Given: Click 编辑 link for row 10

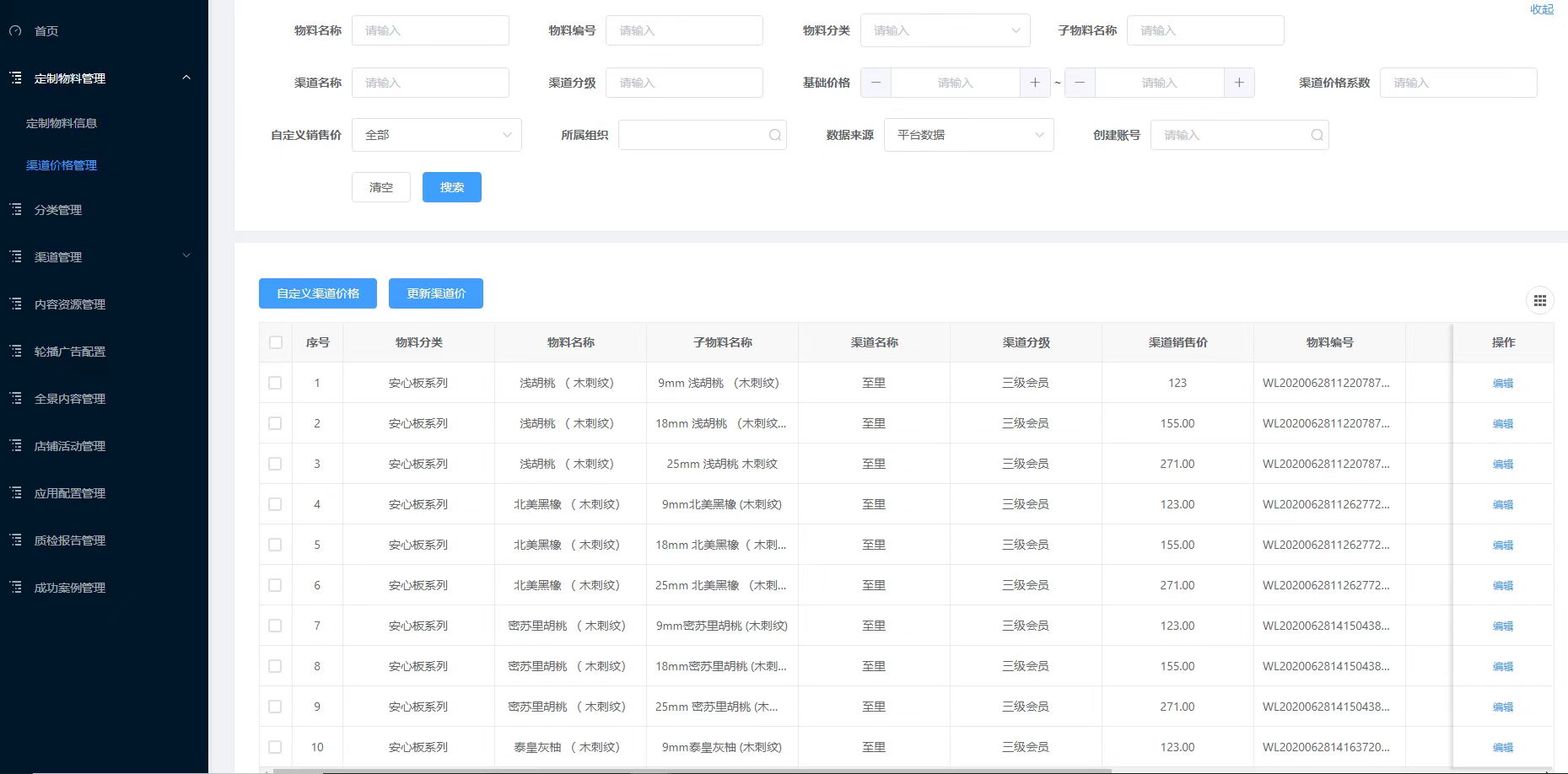Looking at the screenshot, I should pyautogui.click(x=1503, y=747).
